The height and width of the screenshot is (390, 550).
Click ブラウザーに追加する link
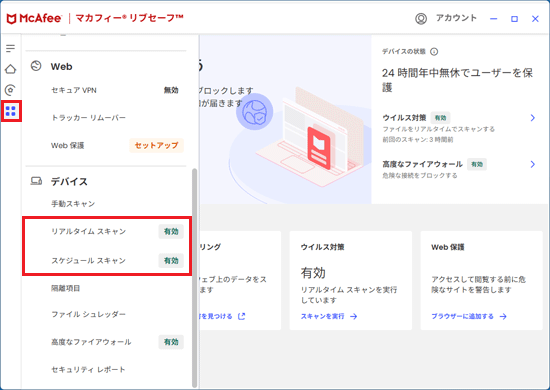point(462,316)
